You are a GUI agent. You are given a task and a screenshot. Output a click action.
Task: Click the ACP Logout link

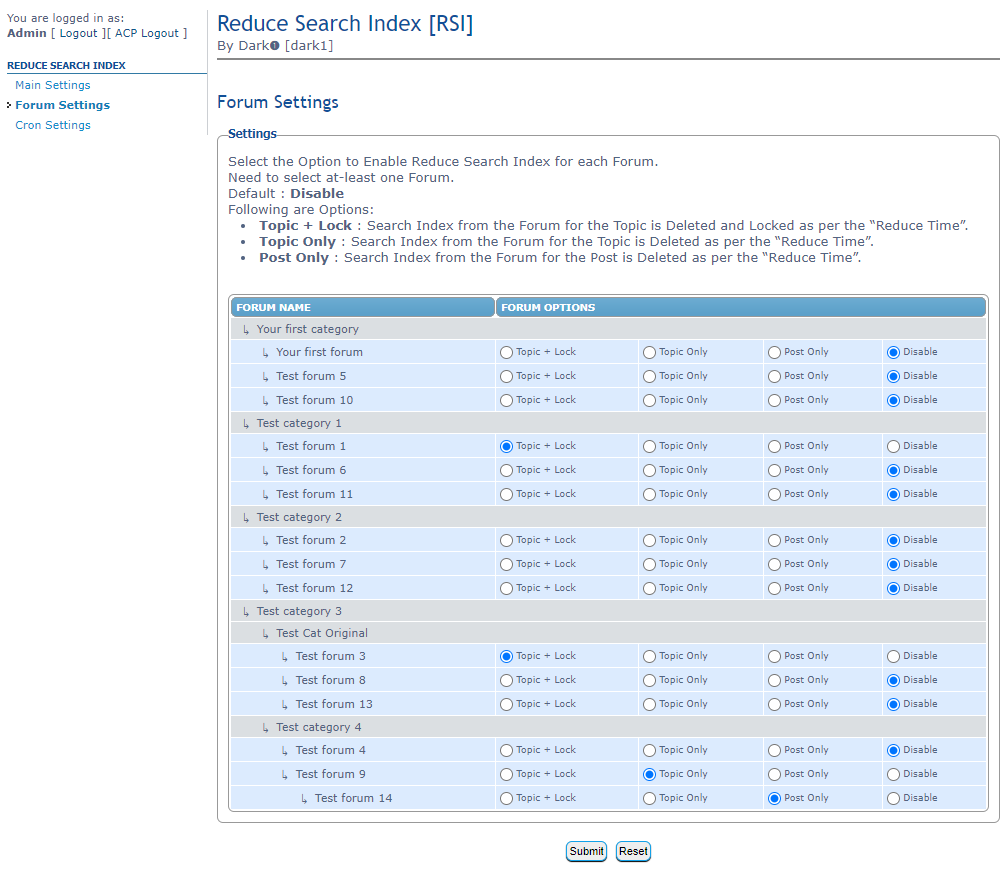(147, 33)
